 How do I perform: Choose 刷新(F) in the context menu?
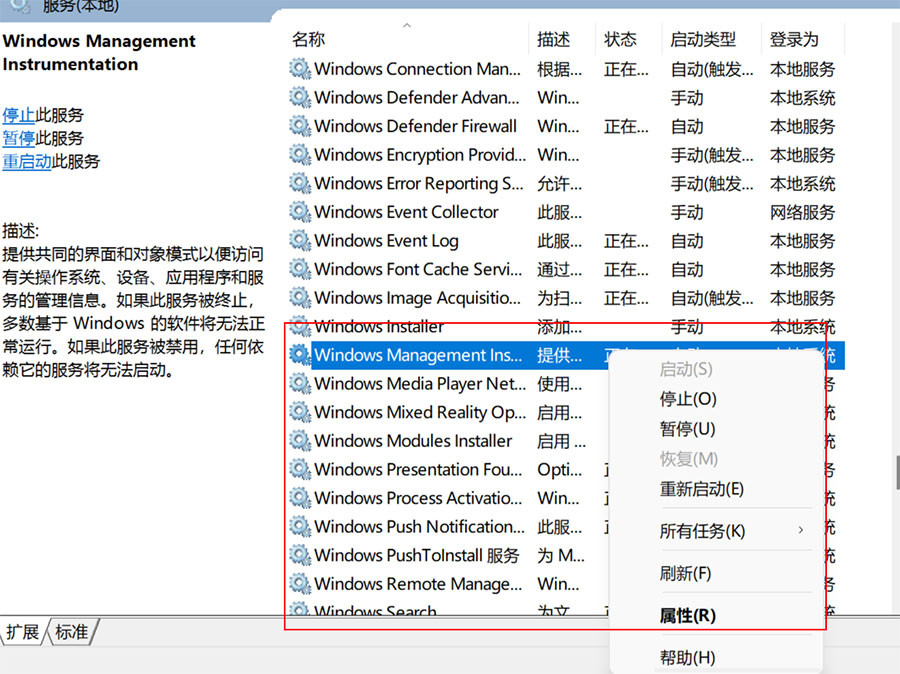coord(685,573)
